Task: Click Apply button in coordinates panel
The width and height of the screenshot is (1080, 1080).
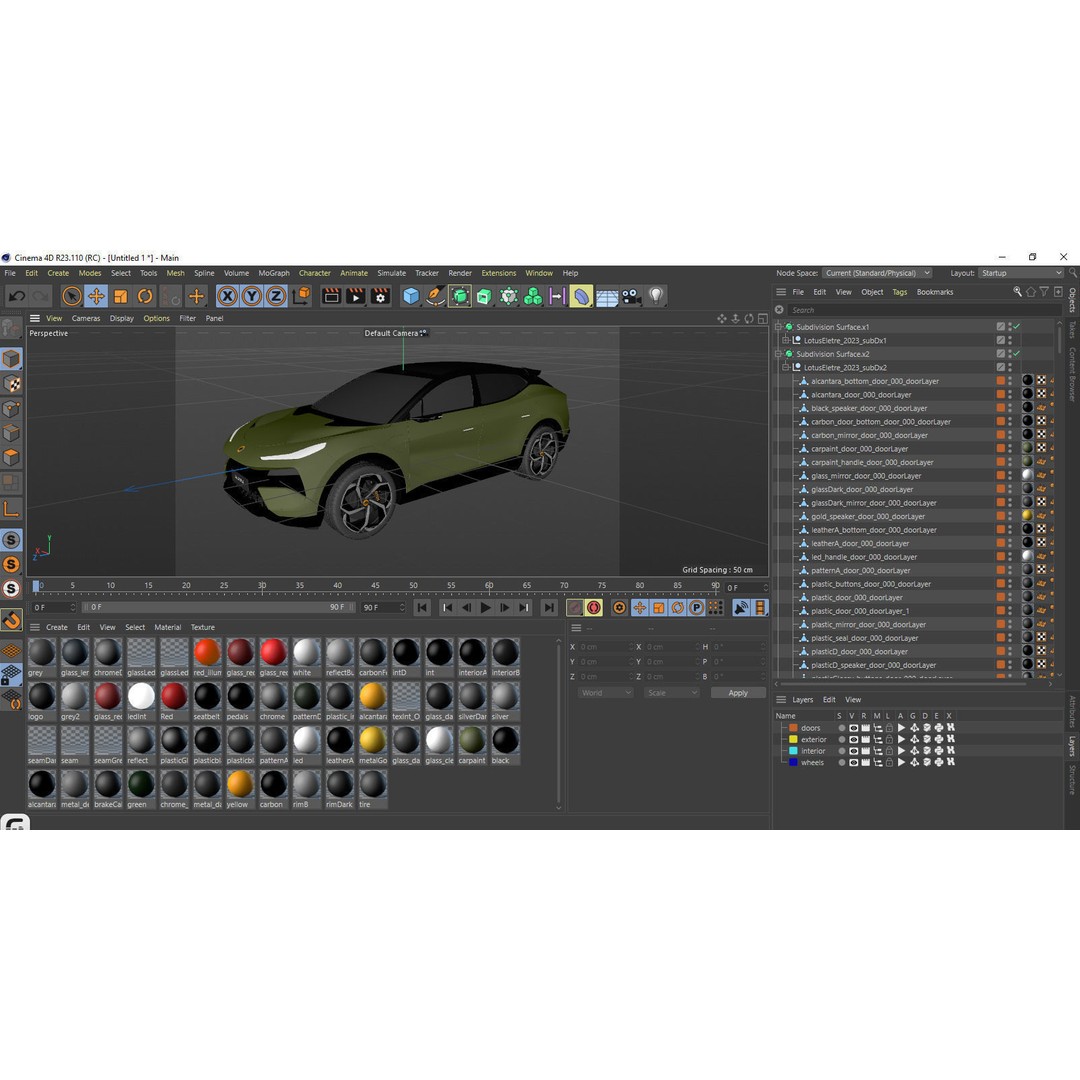Action: pos(738,693)
